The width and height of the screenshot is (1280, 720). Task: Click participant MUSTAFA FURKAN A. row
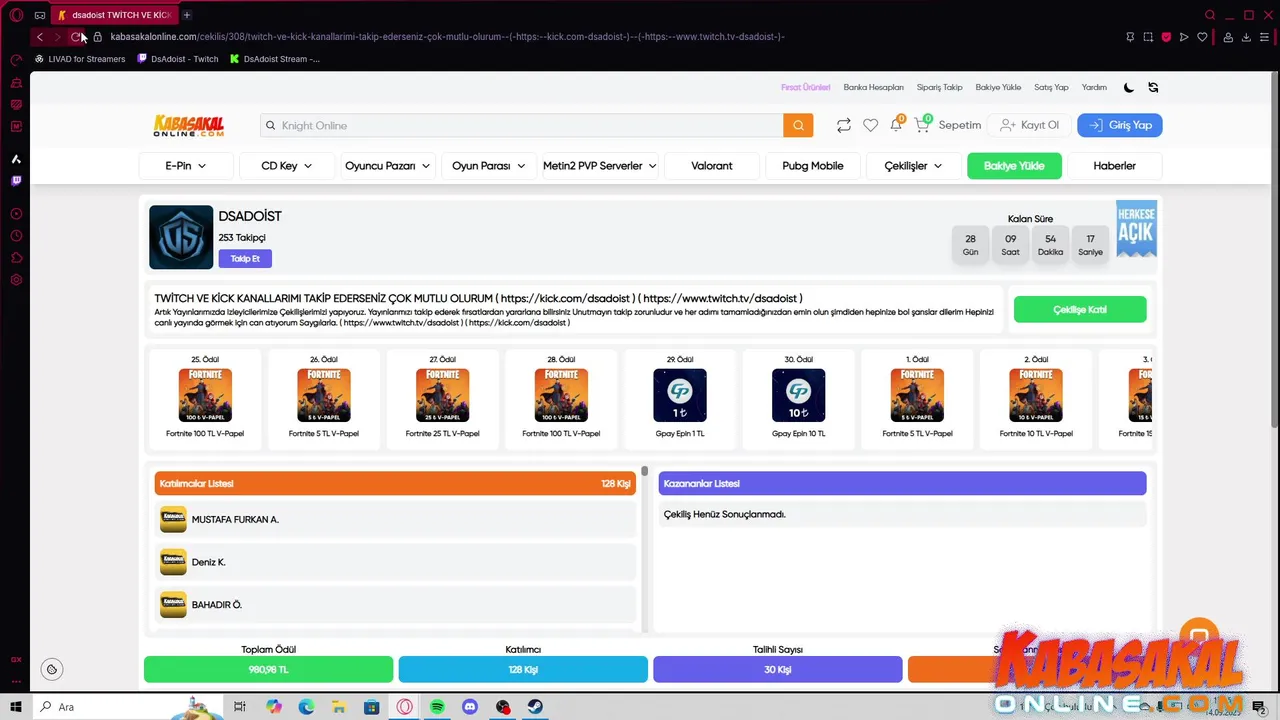tap(396, 520)
